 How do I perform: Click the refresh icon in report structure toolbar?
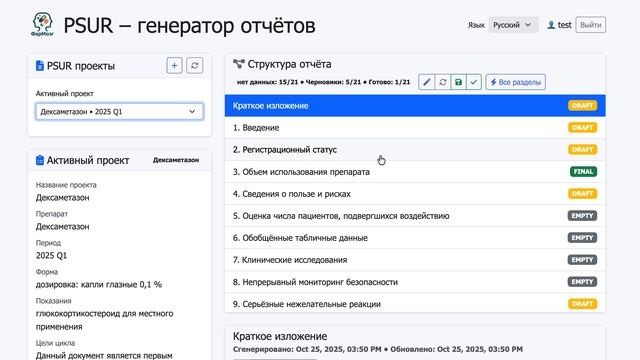pos(442,82)
